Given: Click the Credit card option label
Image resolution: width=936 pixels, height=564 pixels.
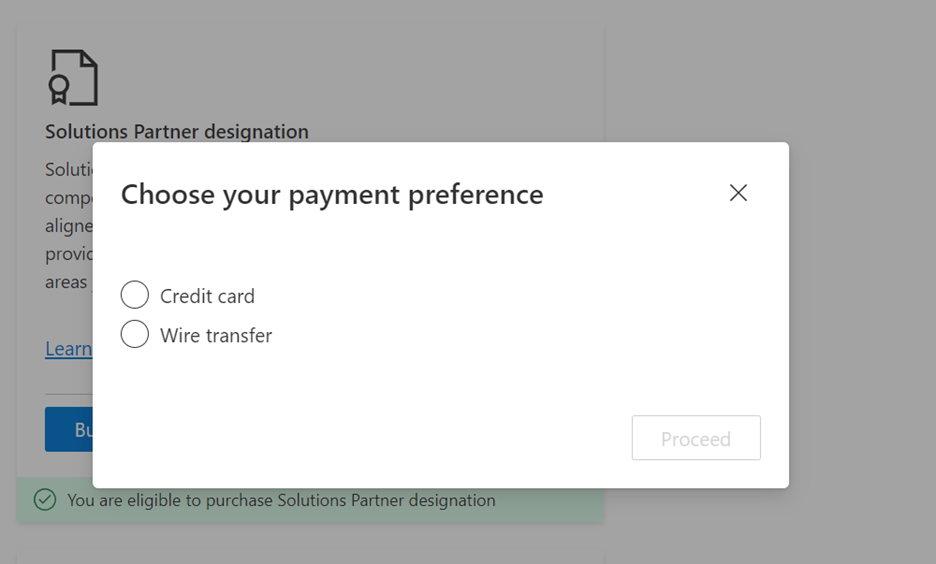Looking at the screenshot, I should coord(207,296).
